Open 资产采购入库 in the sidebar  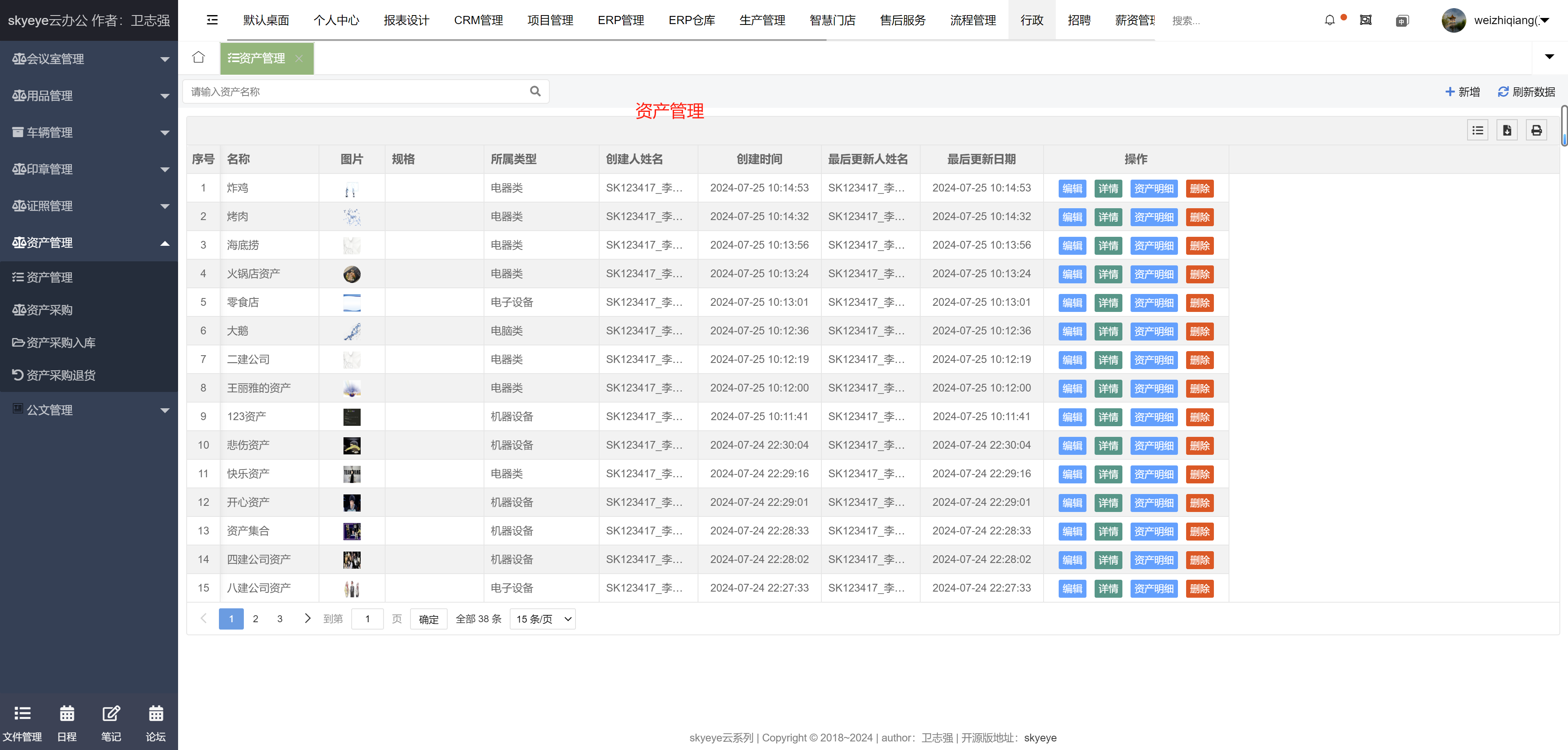tap(61, 343)
